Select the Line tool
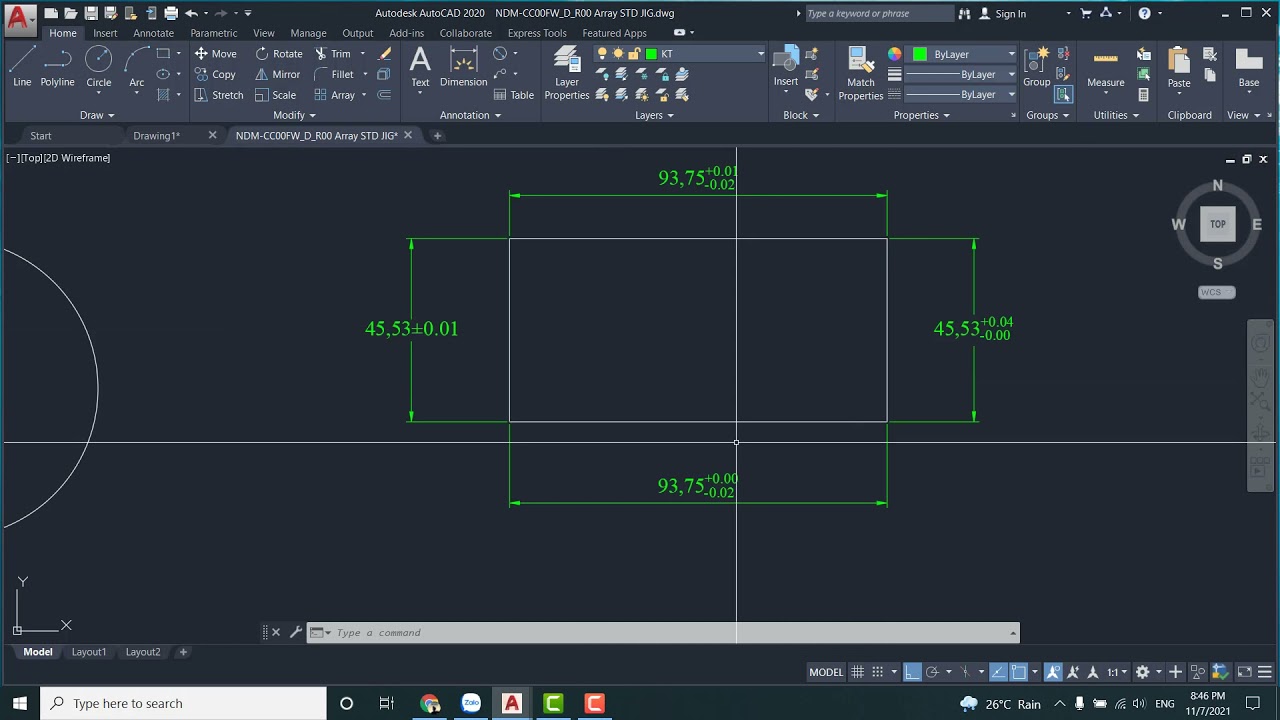Viewport: 1280px width, 720px height. pos(22,67)
